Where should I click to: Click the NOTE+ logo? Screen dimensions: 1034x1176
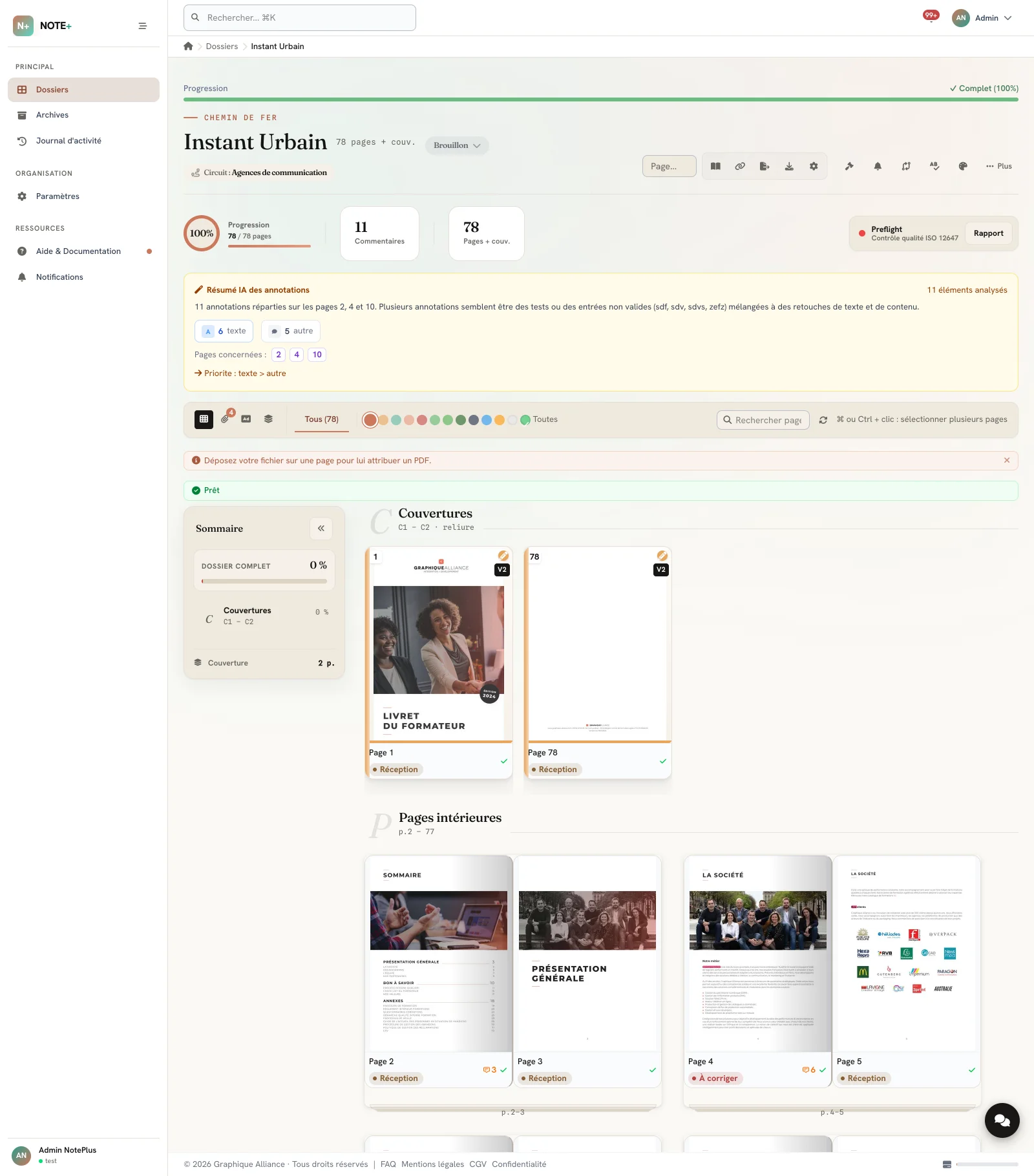[x=43, y=26]
